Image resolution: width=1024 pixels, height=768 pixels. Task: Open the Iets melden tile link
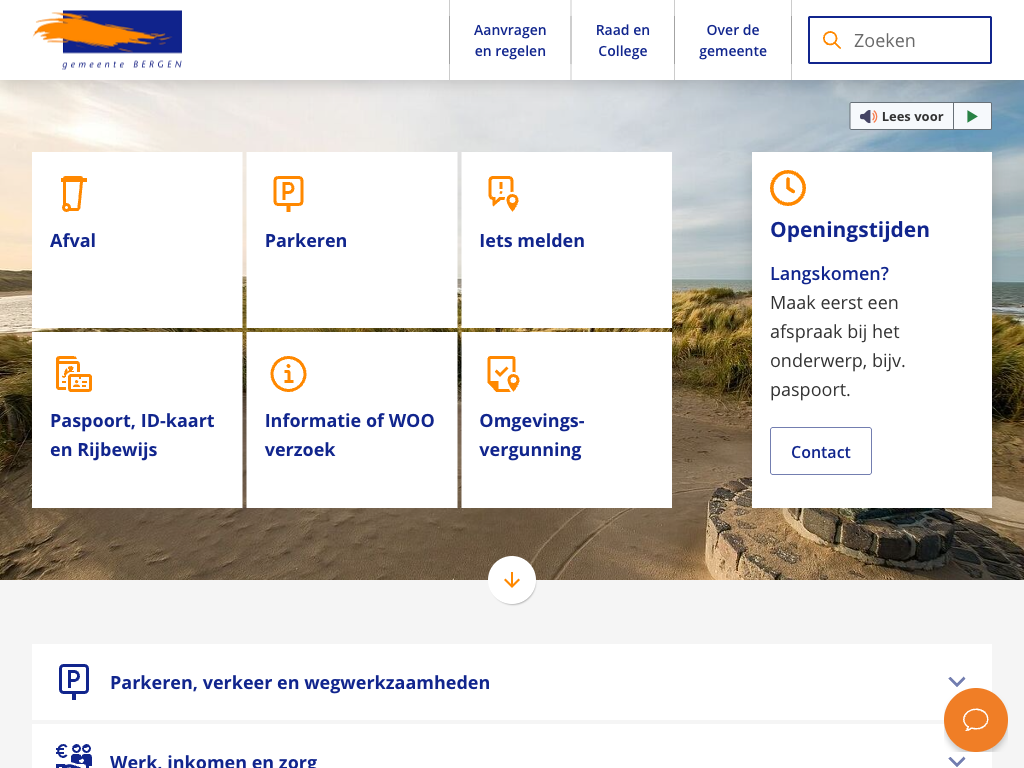pos(567,240)
